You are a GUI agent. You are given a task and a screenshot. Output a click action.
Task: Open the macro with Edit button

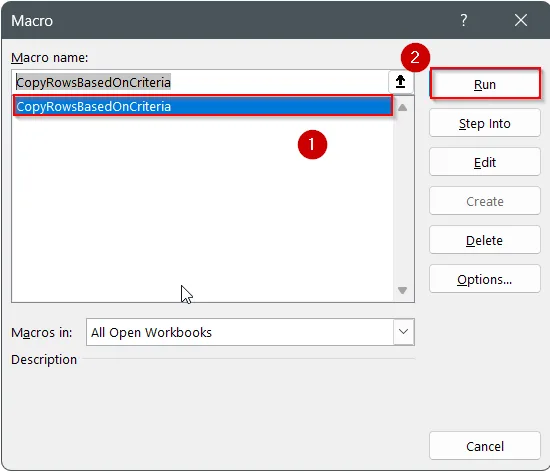tap(485, 162)
